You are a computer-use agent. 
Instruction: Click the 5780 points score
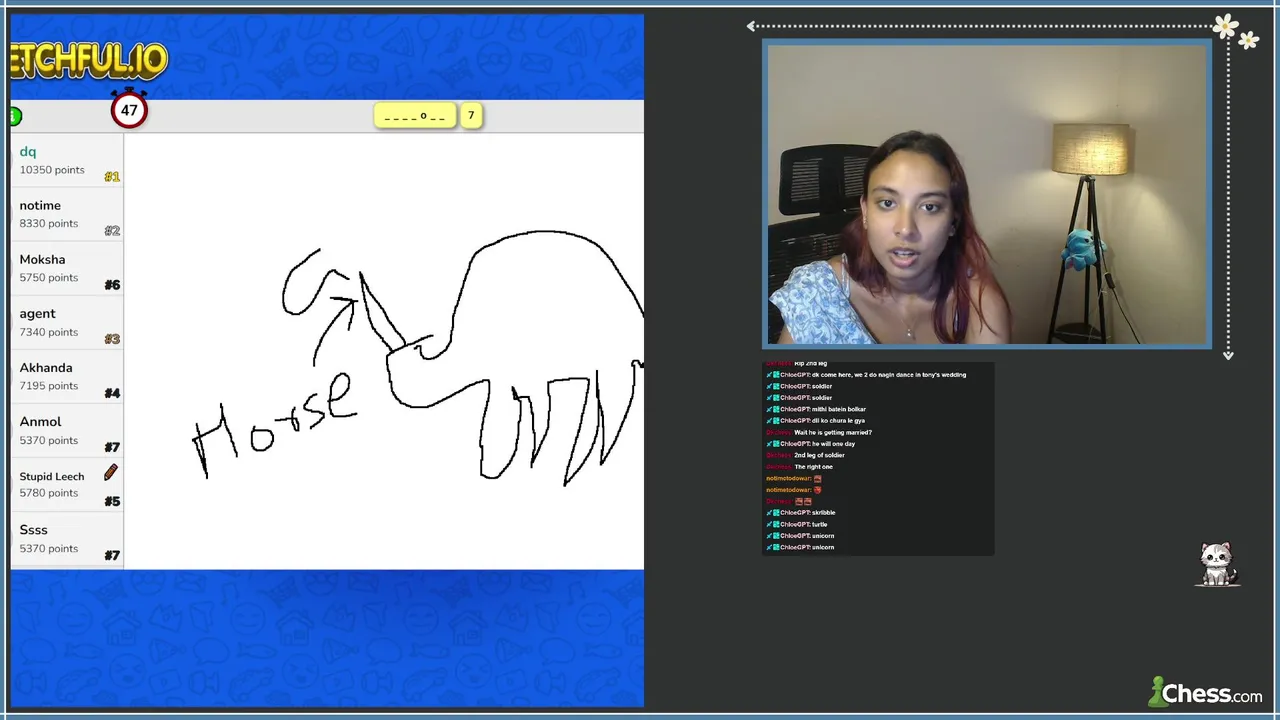coord(49,493)
